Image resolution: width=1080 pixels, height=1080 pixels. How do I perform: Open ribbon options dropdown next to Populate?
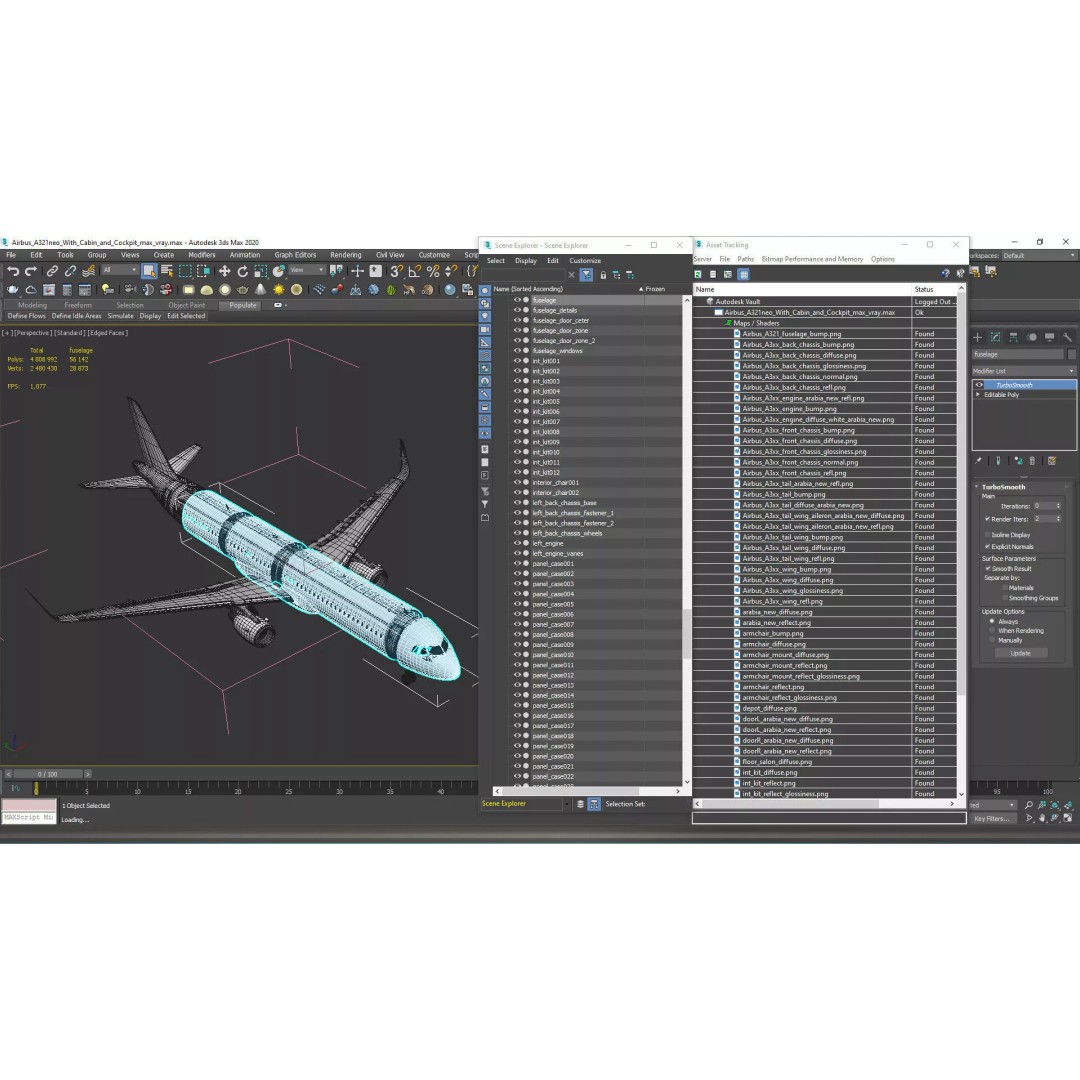point(280,305)
